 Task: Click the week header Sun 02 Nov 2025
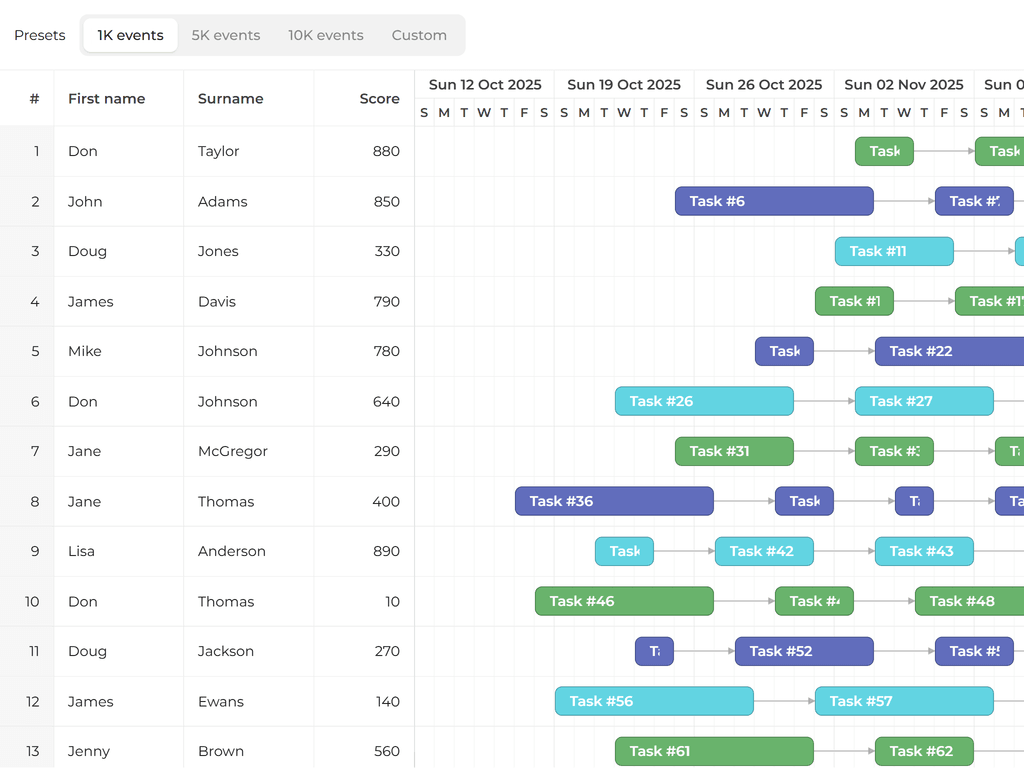coord(903,85)
